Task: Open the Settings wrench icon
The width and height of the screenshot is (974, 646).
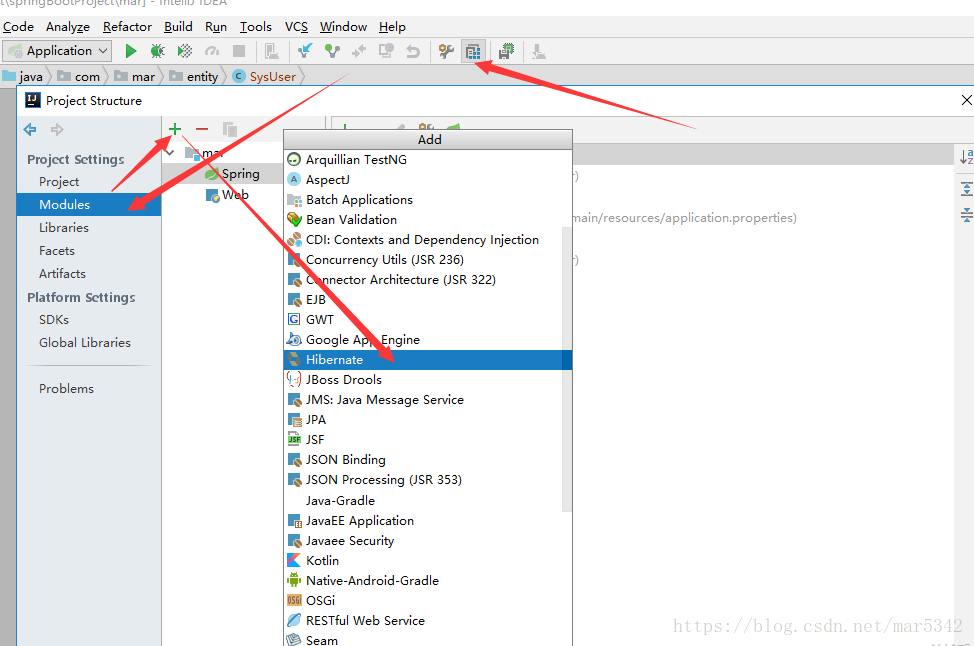Action: pyautogui.click(x=445, y=51)
